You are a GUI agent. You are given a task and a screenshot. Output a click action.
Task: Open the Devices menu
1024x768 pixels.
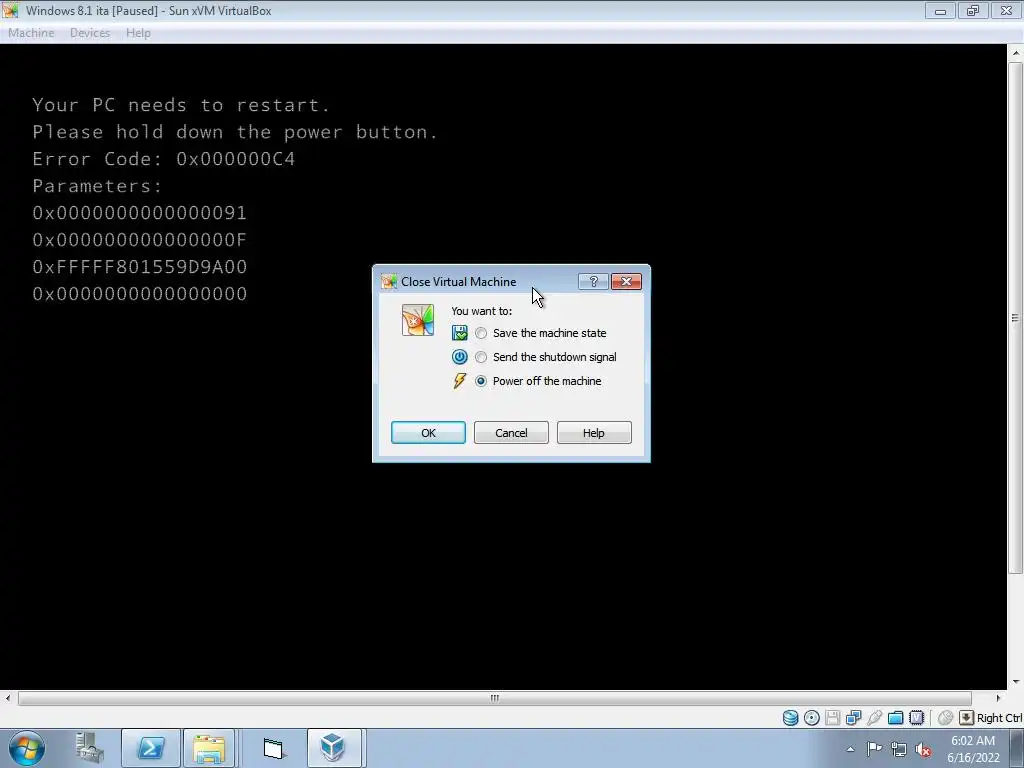click(x=90, y=33)
